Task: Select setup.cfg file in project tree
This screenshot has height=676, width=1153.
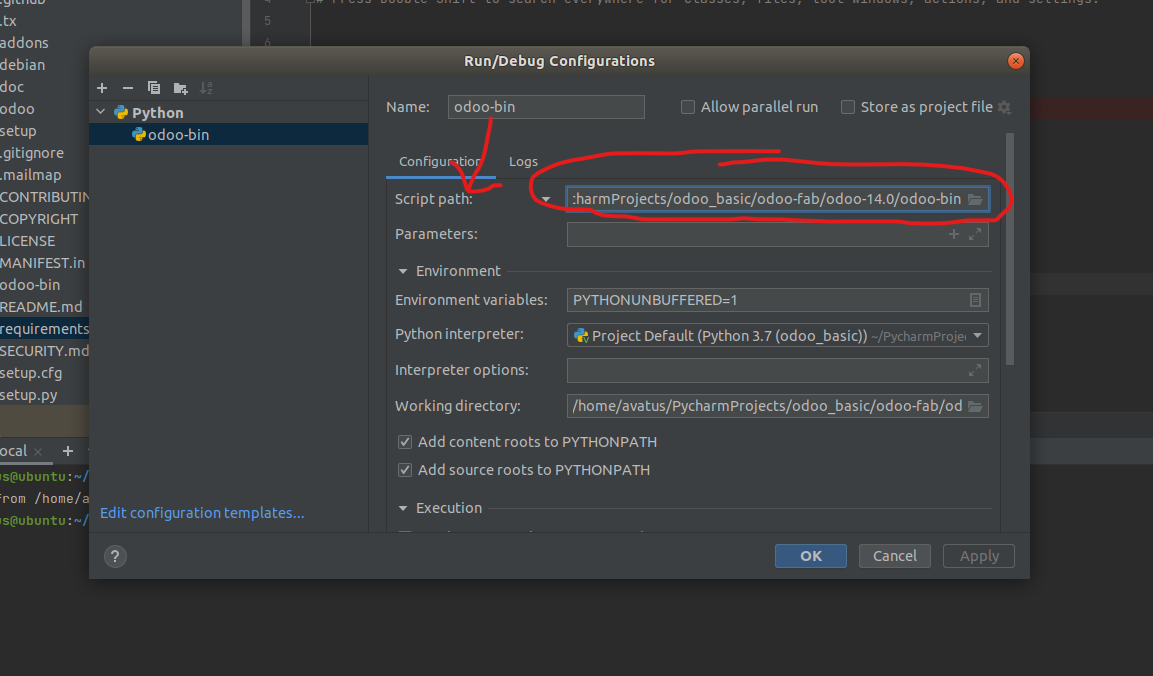Action: 31,373
